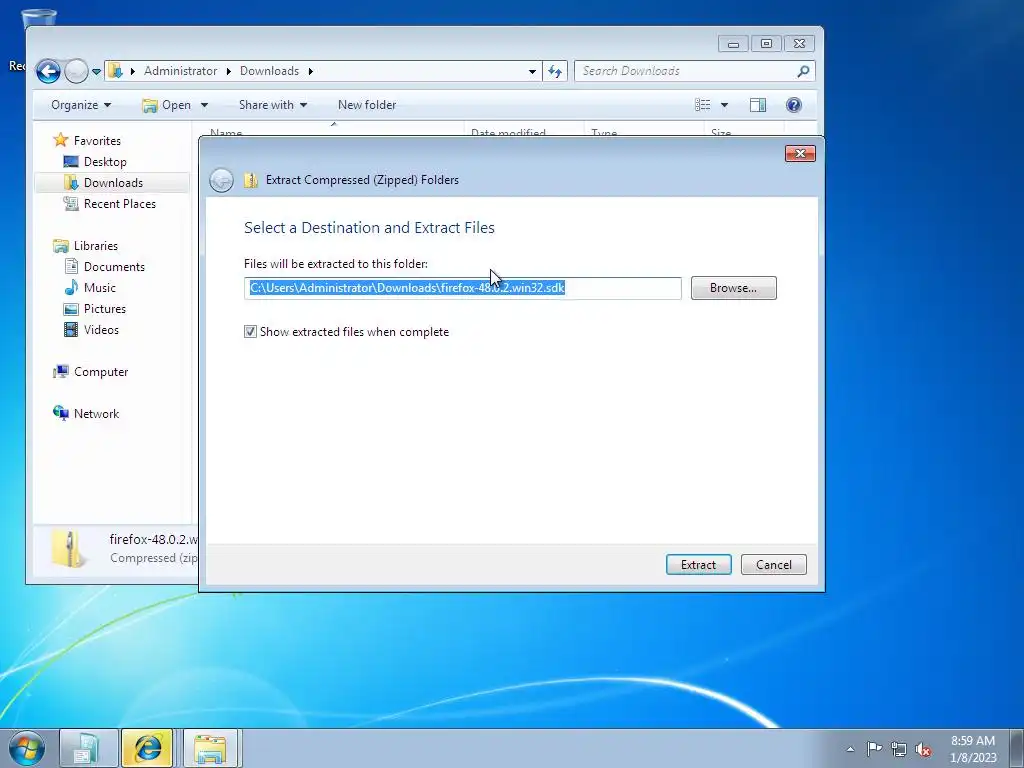Open the address bar history dropdown
Viewport: 1024px width, 768px height.
(x=532, y=71)
